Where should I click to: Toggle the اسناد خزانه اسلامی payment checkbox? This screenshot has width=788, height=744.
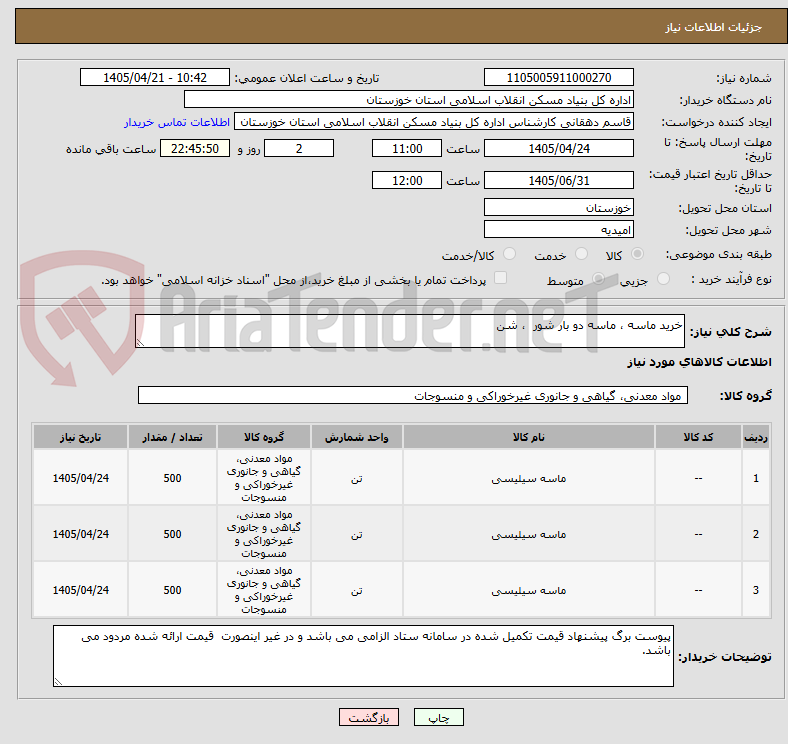pyautogui.click(x=501, y=278)
